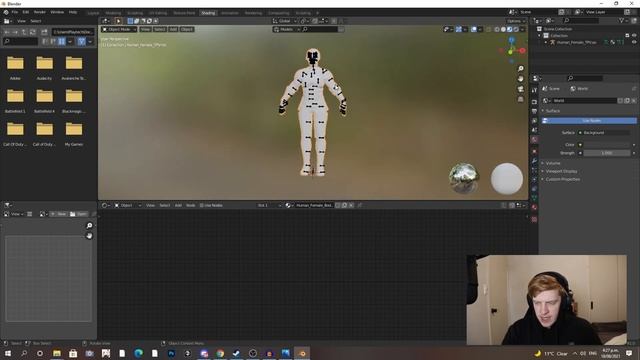Select solid viewport shading
The width and height of the screenshot is (640, 360).
click(503, 29)
